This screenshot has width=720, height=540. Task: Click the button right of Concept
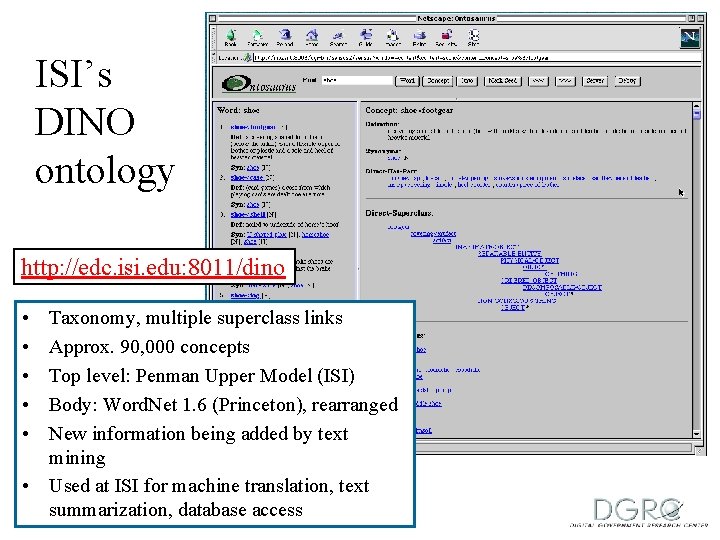tap(467, 81)
